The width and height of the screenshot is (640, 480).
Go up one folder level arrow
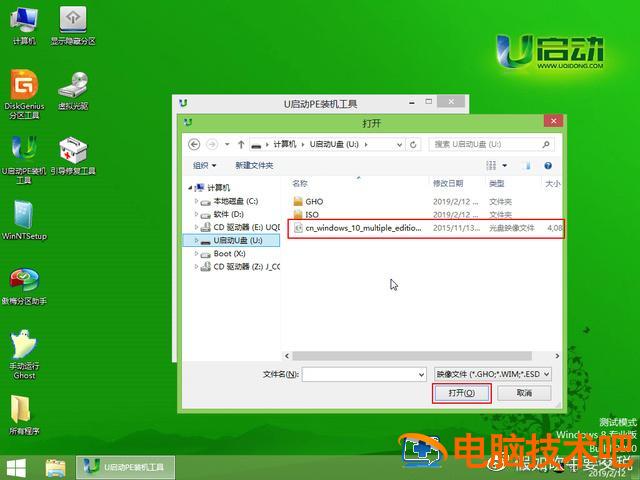tap(241, 144)
